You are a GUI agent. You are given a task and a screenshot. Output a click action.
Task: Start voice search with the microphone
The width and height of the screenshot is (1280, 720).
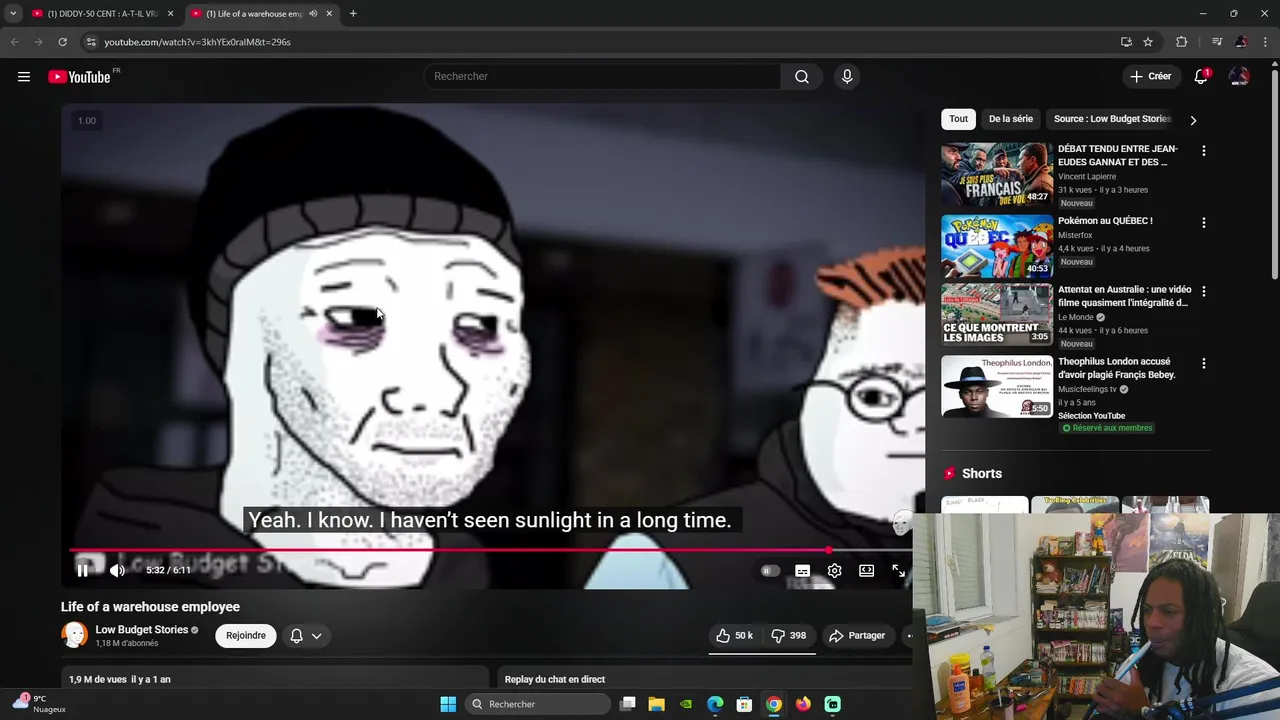click(x=847, y=77)
